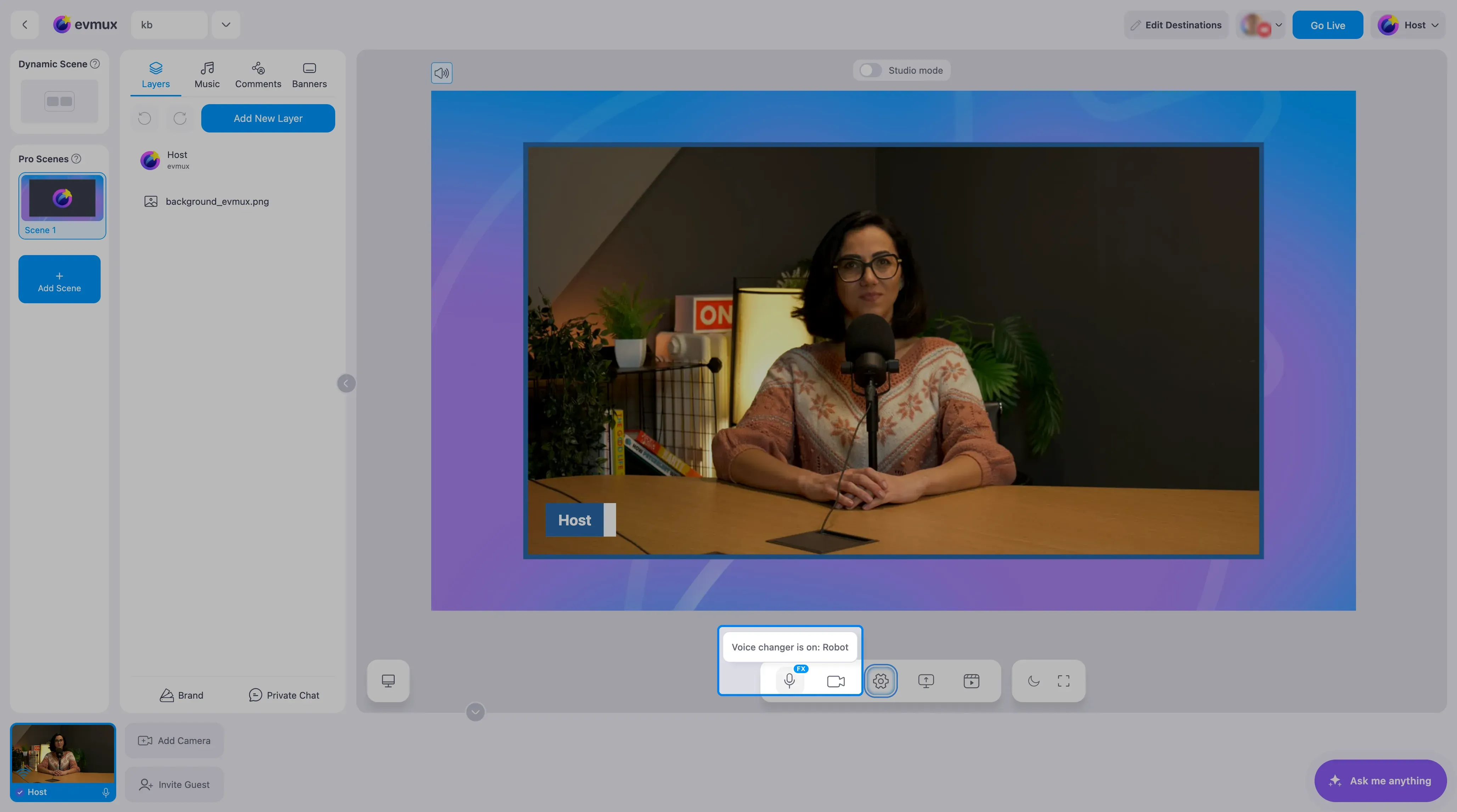Expand the dropdown beside kb field
This screenshot has height=812, width=1457.
(x=226, y=25)
